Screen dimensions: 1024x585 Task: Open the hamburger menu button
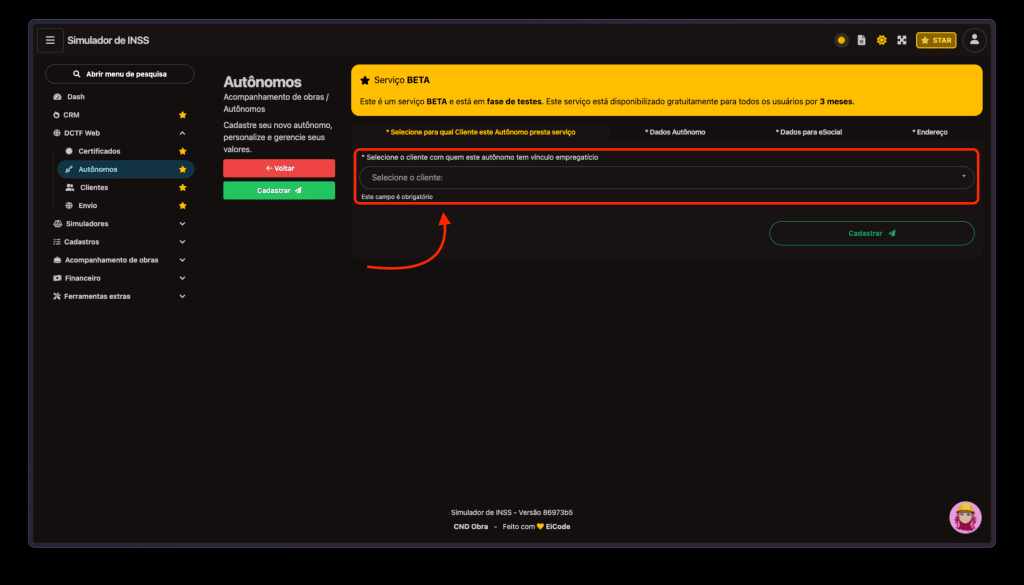click(50, 40)
